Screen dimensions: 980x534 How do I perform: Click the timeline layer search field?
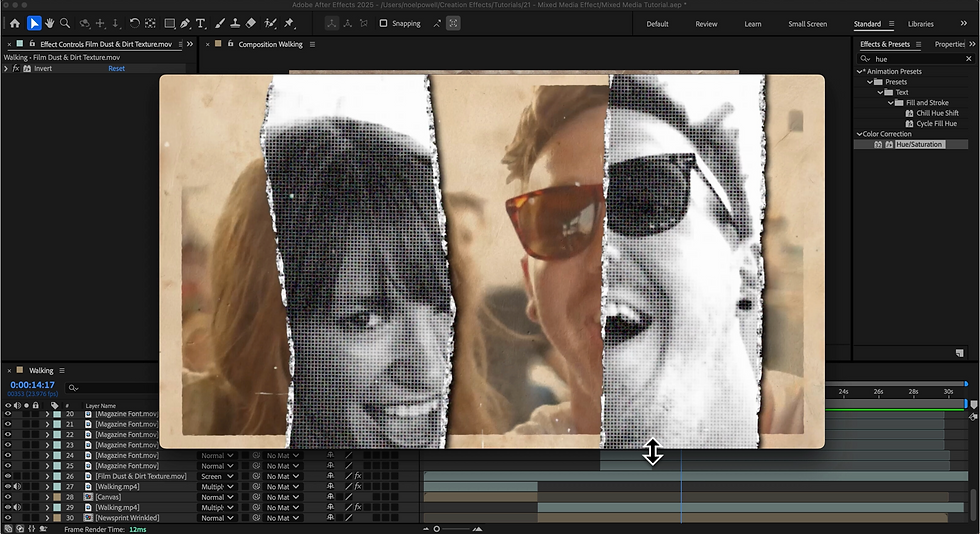tap(112, 388)
